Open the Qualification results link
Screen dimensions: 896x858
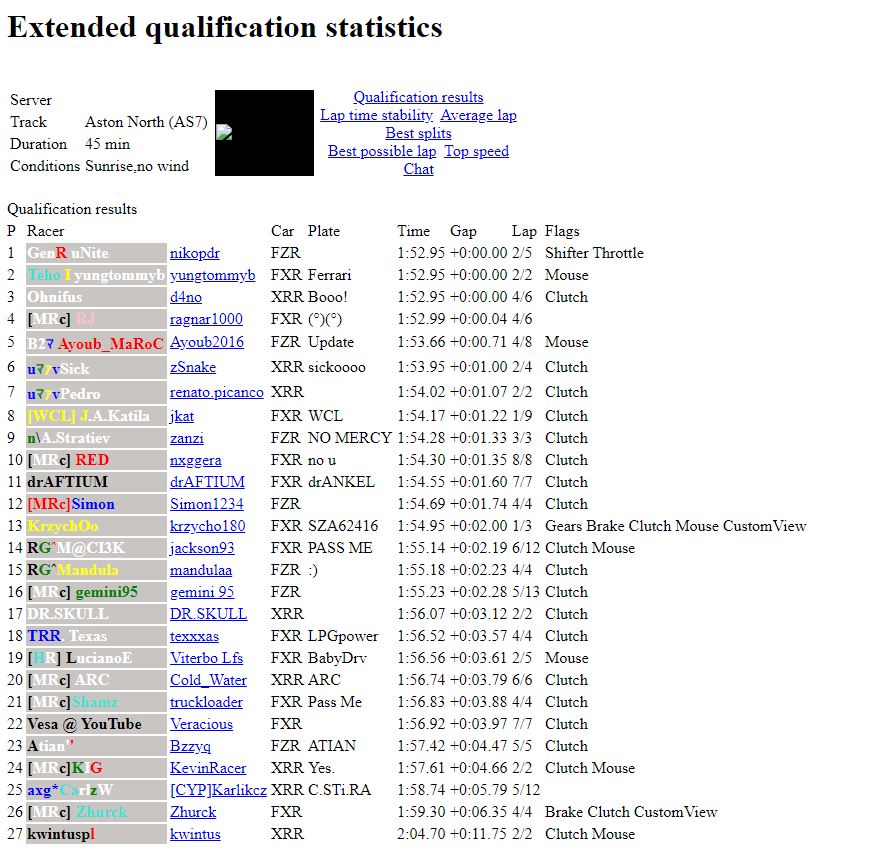click(418, 97)
